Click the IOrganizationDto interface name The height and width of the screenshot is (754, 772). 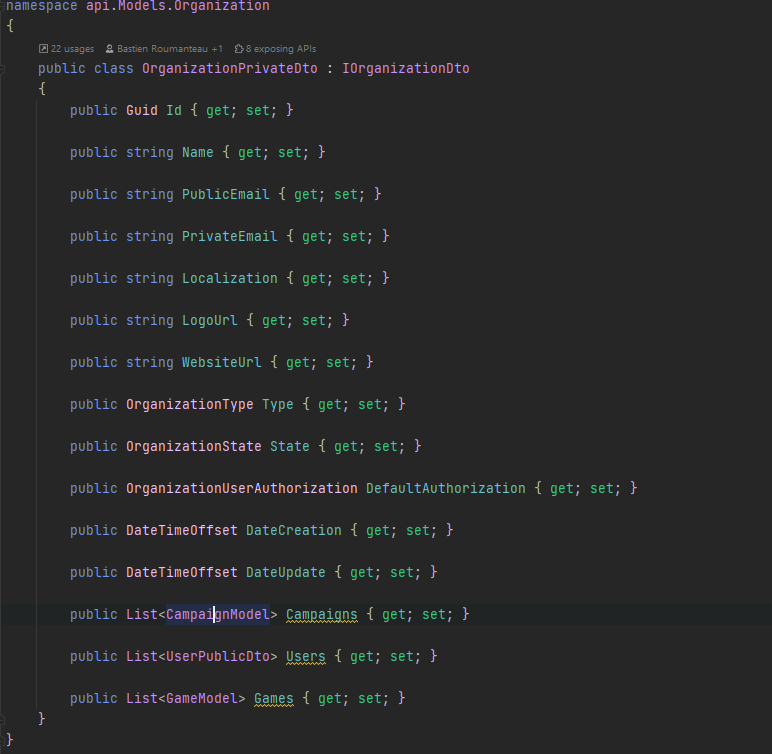[406, 68]
